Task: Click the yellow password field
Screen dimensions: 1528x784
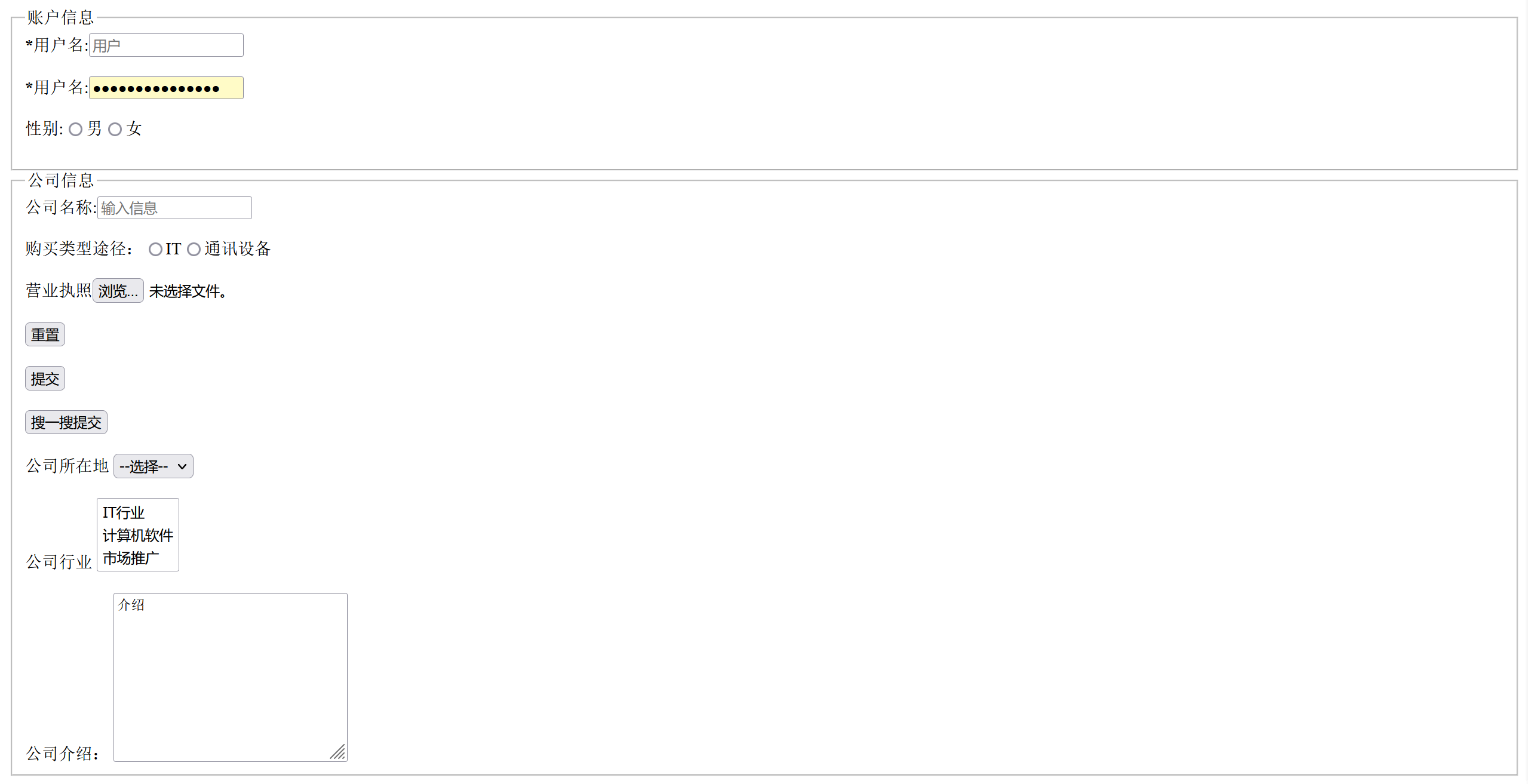Action: point(166,88)
